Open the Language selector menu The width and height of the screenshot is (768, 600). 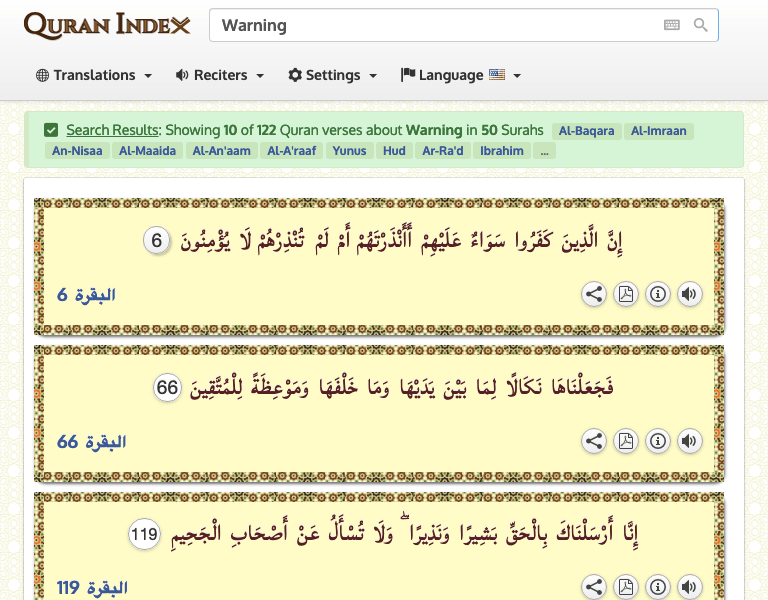(461, 75)
